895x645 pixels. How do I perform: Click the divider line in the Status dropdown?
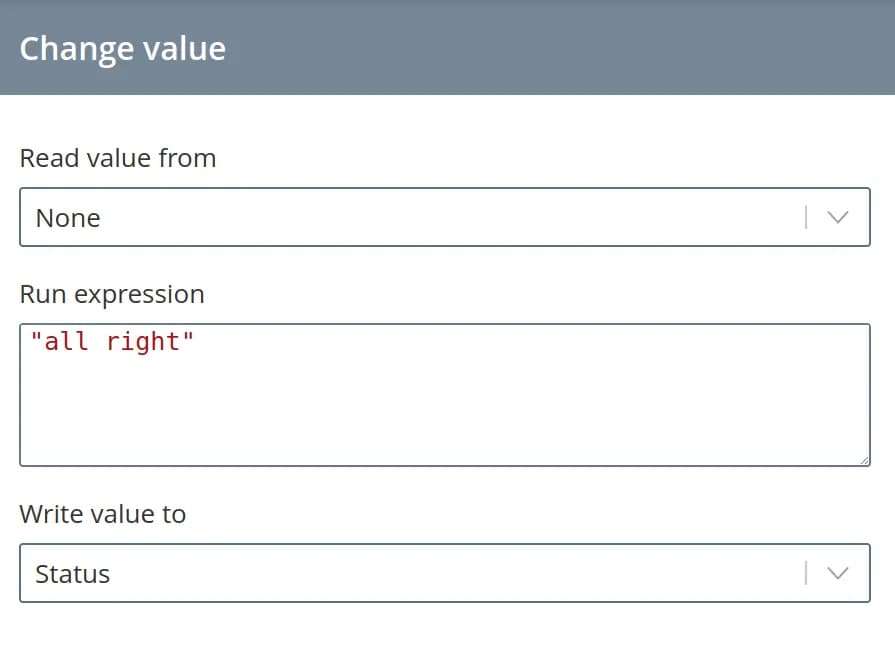point(806,573)
